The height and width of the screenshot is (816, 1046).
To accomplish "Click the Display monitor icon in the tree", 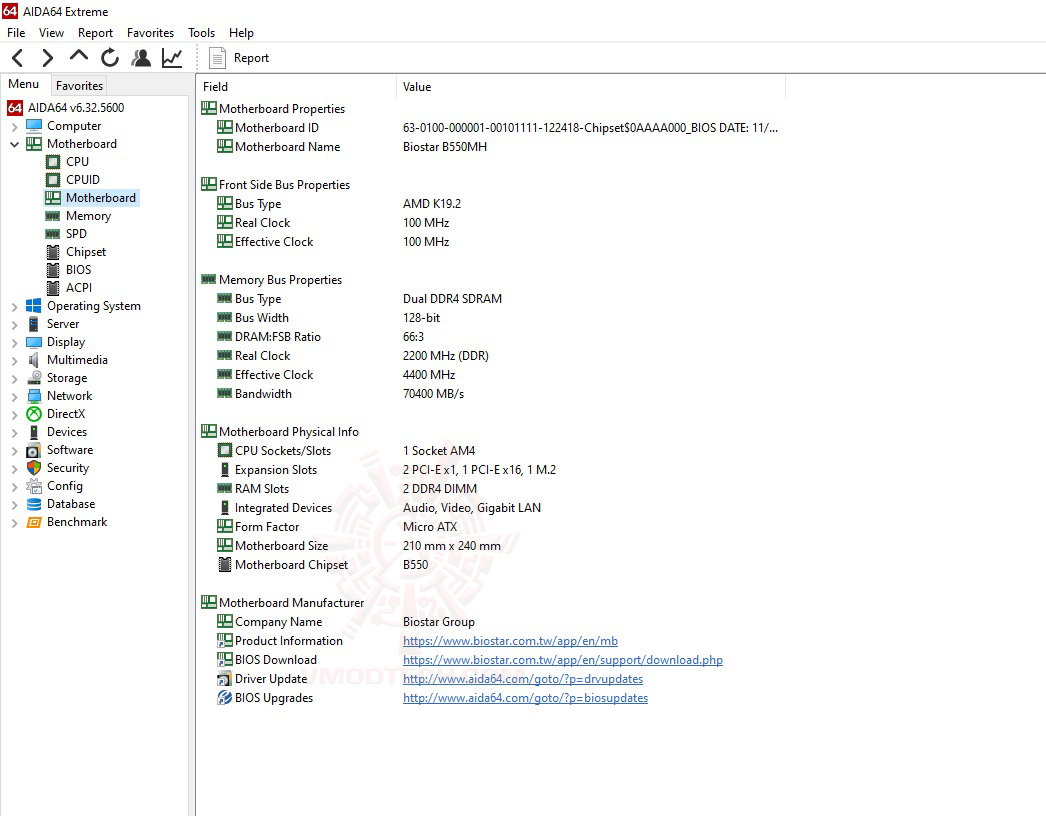I will 34,342.
